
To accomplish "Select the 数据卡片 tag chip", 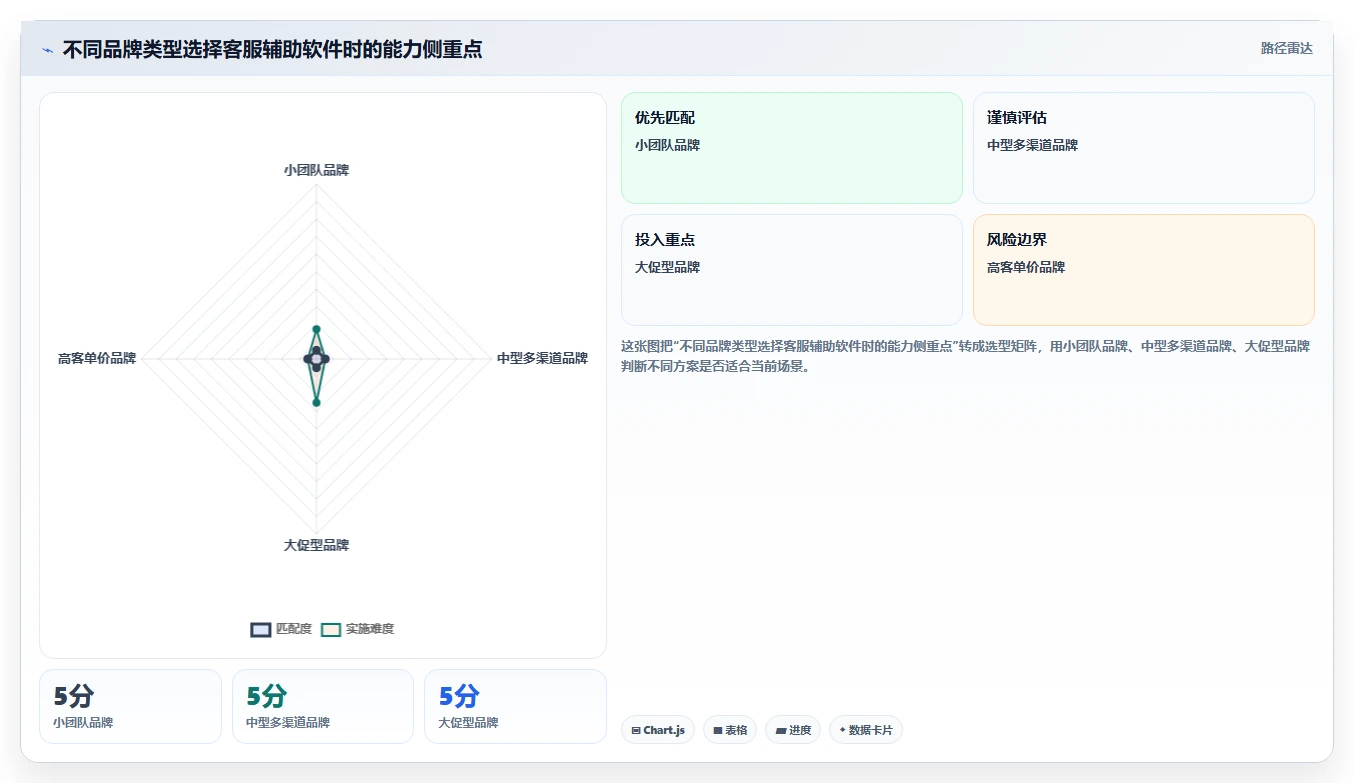I will pyautogui.click(x=866, y=730).
